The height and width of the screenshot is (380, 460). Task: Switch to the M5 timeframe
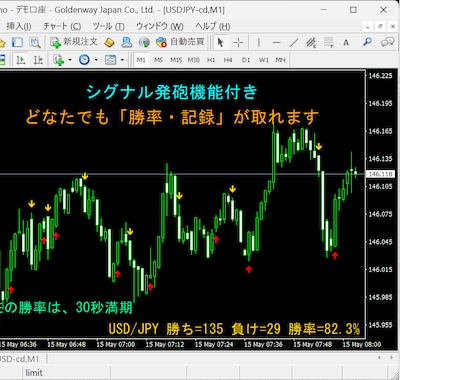click(x=158, y=60)
